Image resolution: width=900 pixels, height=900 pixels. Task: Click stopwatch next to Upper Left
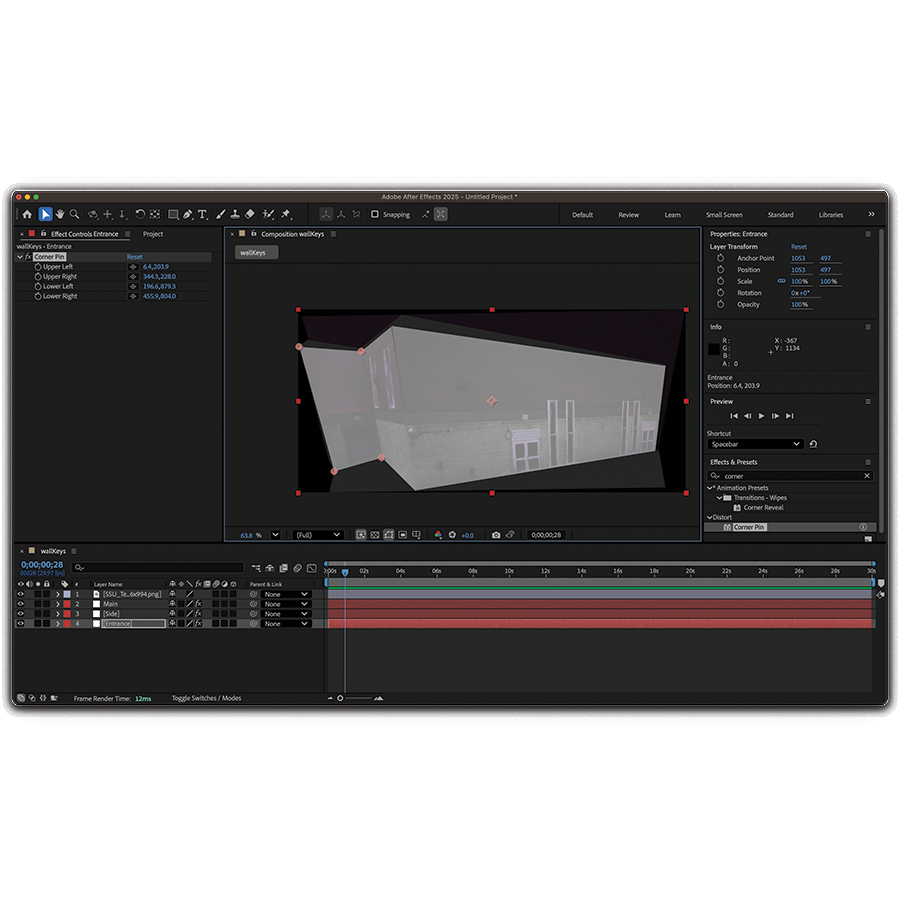[38, 267]
